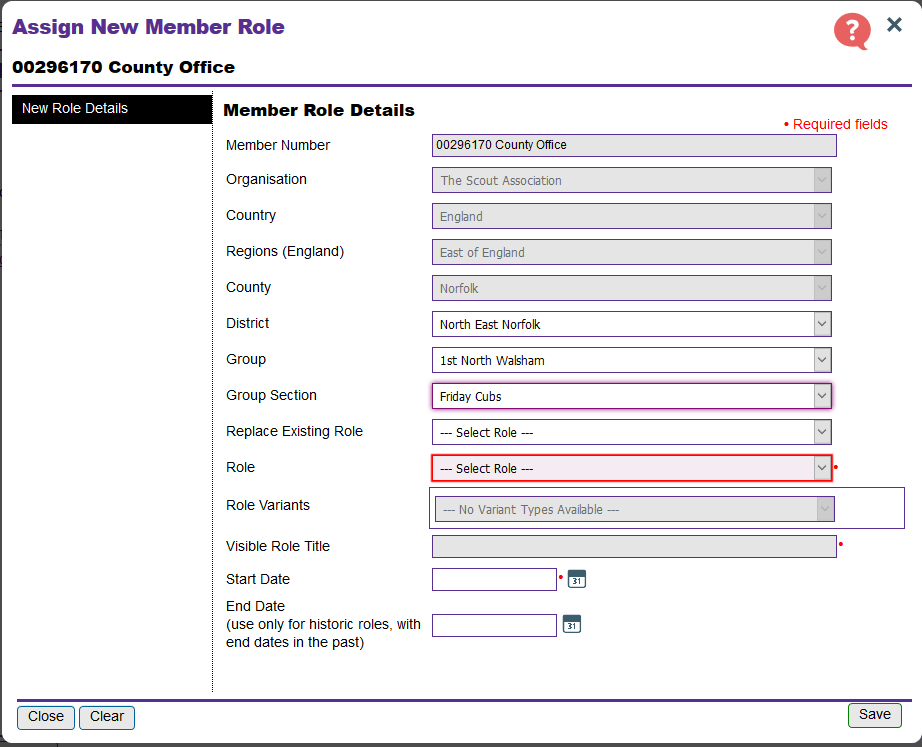Screen dimensions: 922x747
Task: Click the End Date input field
Action: tap(494, 625)
